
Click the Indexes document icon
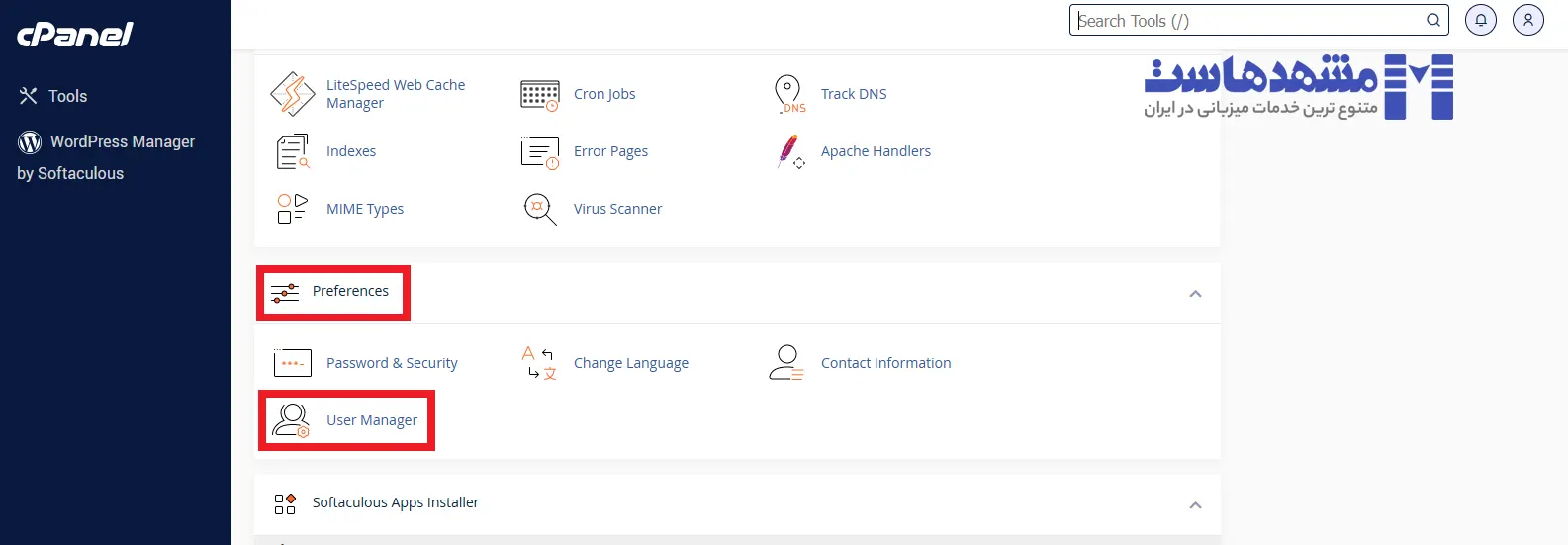[x=292, y=151]
